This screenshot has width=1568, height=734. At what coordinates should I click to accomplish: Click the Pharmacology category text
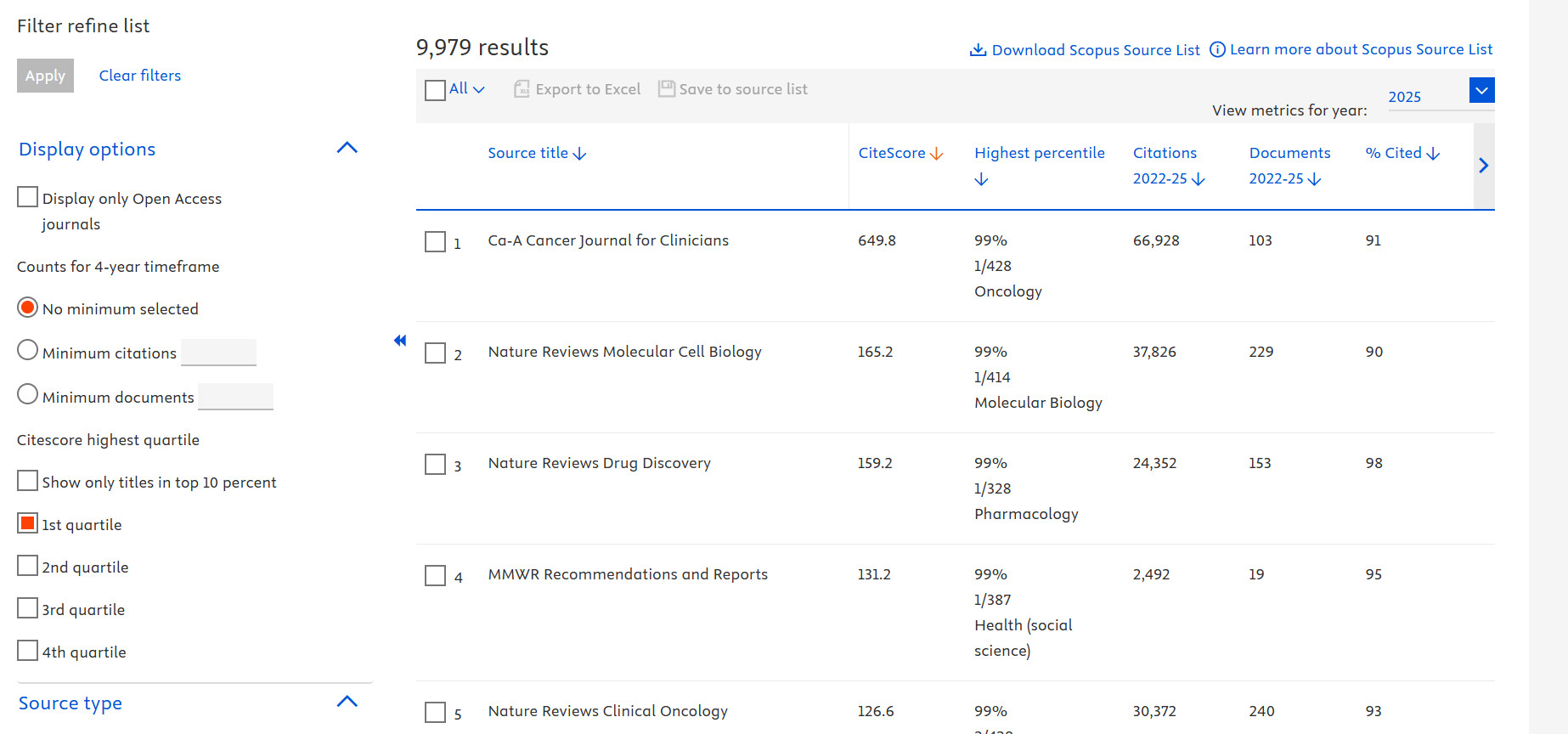click(1026, 514)
